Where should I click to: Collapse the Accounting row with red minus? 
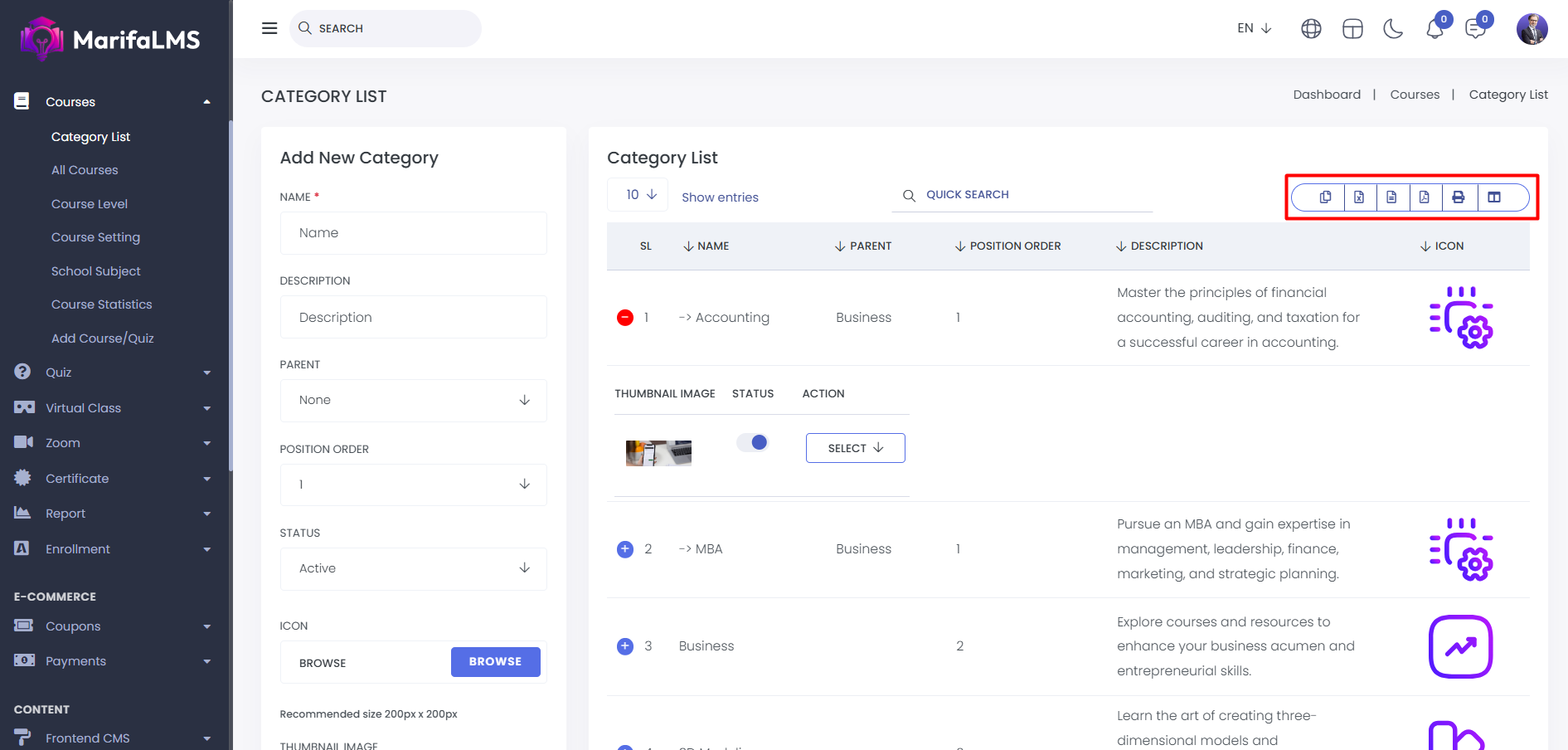coord(625,318)
